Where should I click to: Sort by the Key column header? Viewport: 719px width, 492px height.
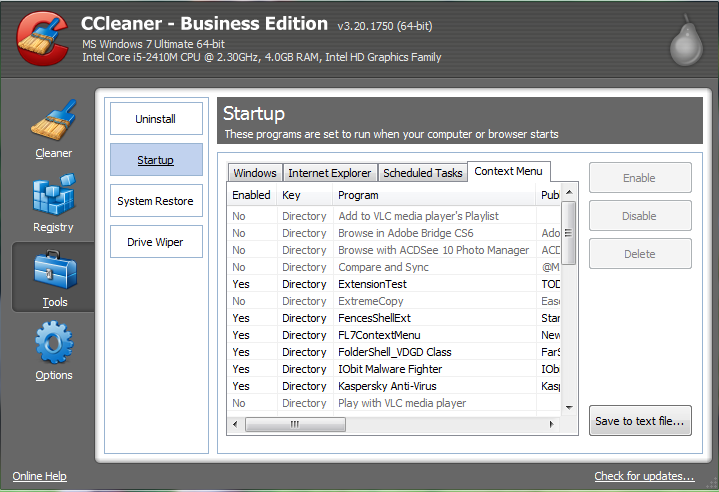[x=304, y=195]
